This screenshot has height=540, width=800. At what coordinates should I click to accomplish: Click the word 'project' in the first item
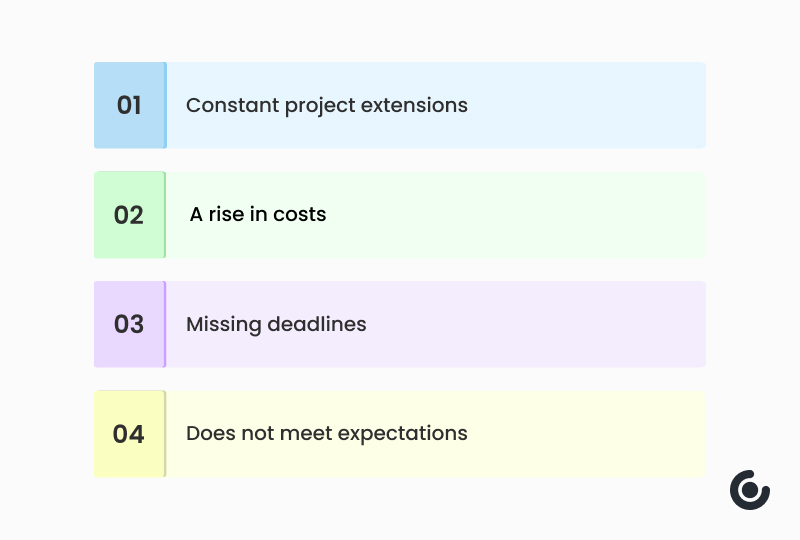(319, 106)
